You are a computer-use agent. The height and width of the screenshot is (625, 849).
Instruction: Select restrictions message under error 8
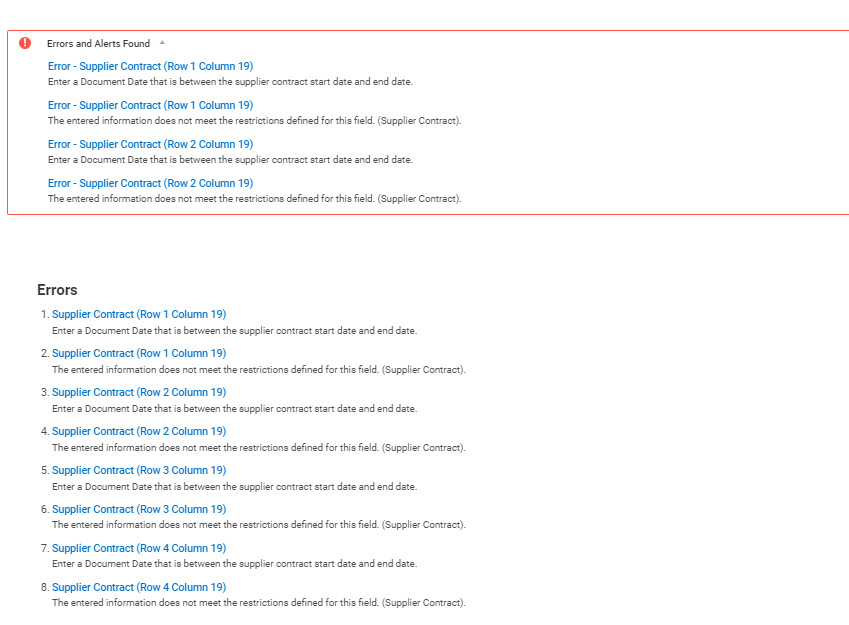(x=259, y=602)
